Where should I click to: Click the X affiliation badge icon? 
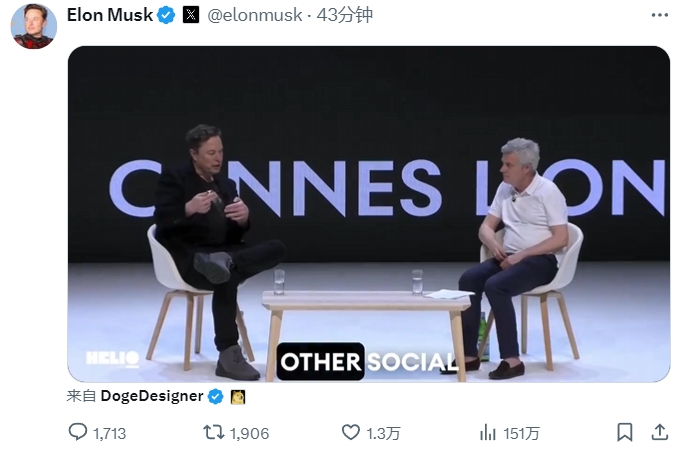tap(191, 16)
